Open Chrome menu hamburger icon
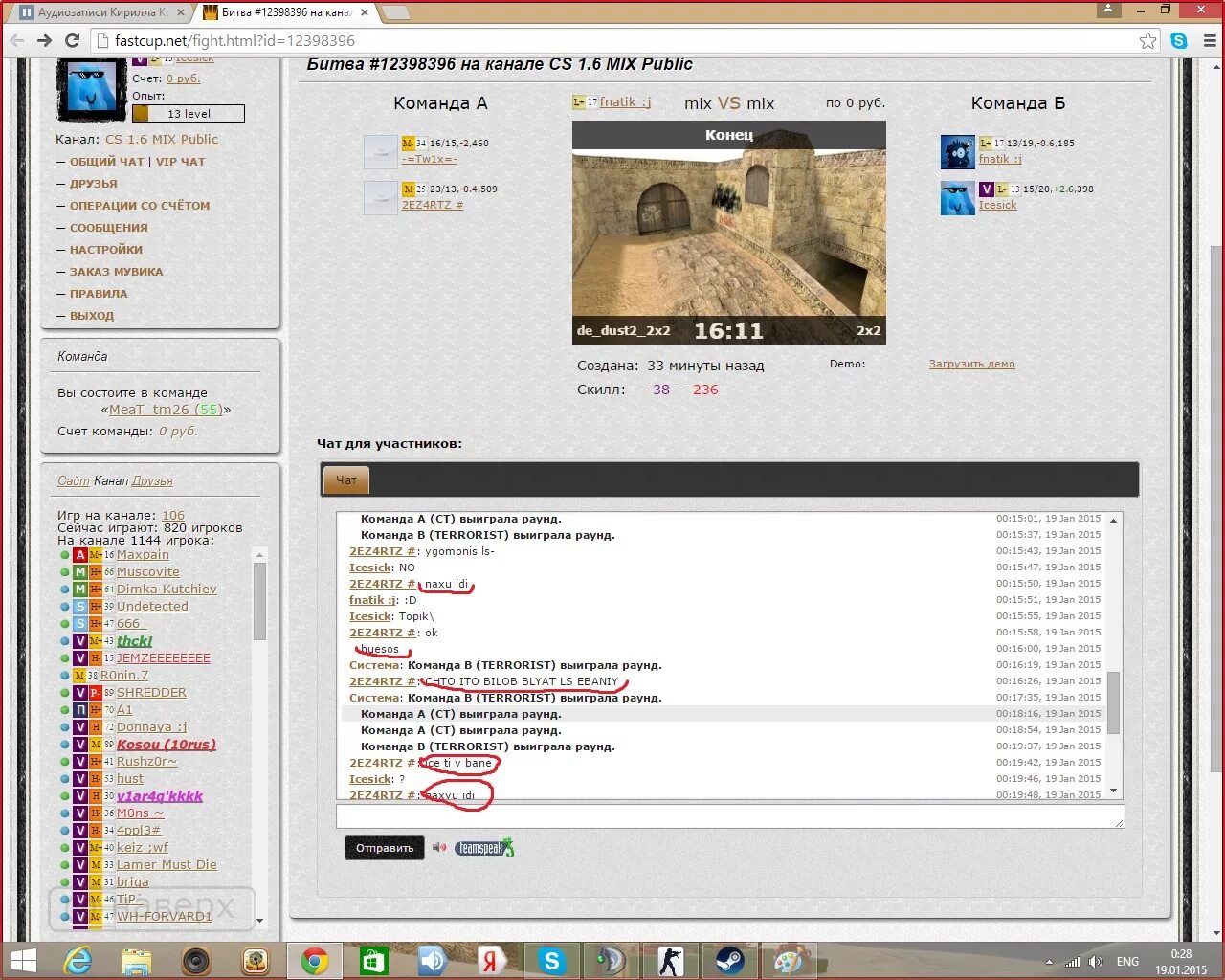This screenshot has width=1225, height=980. tap(1210, 40)
